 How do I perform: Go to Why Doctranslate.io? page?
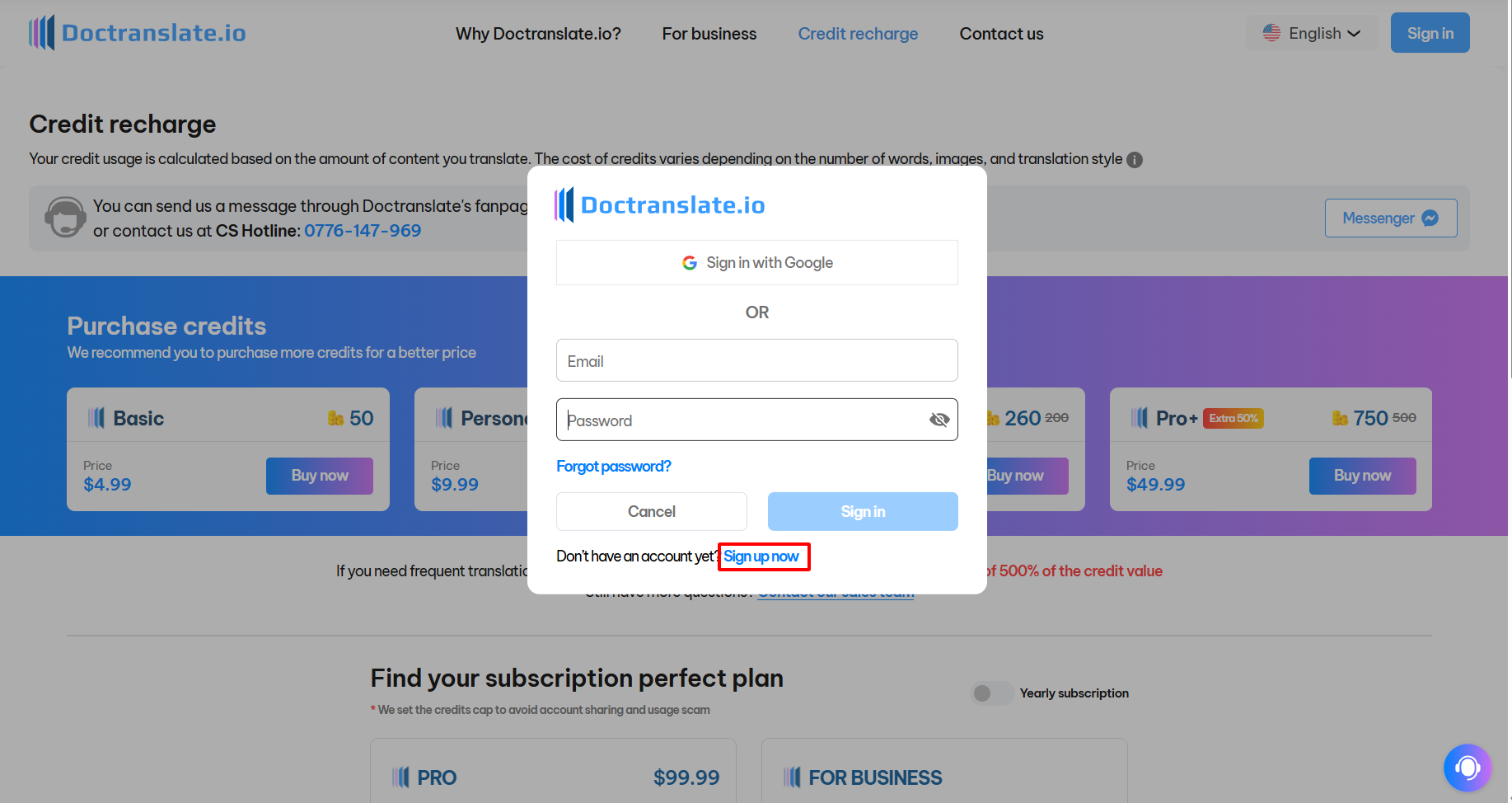(x=538, y=34)
